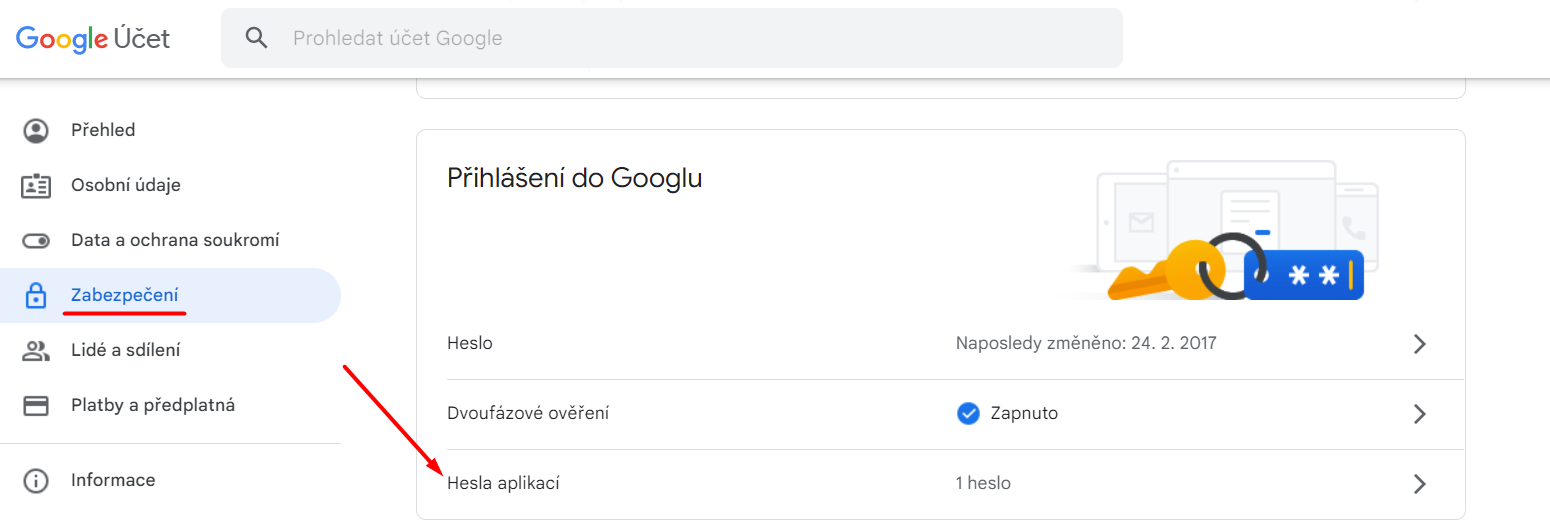Open the Hesla aplikací settings
Viewport: 1550px width, 532px height.
[x=503, y=484]
